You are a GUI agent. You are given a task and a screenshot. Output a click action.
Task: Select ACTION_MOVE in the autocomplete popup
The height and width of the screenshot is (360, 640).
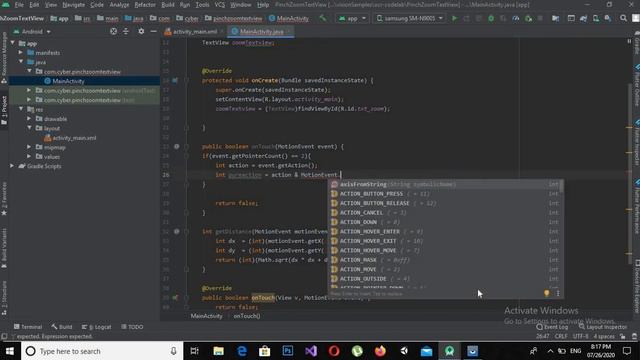(x=445, y=269)
